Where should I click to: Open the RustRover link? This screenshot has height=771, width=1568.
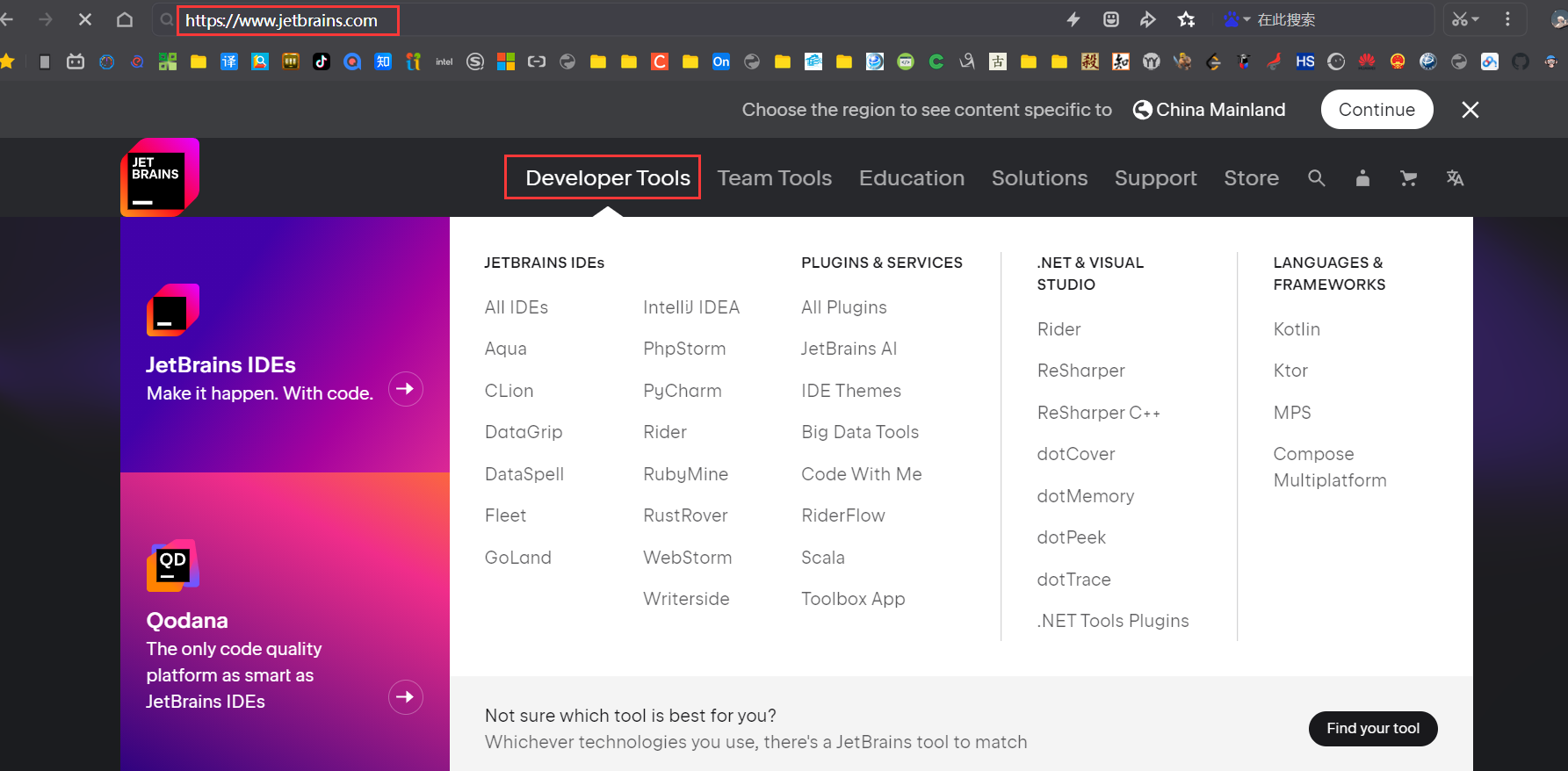coord(685,515)
